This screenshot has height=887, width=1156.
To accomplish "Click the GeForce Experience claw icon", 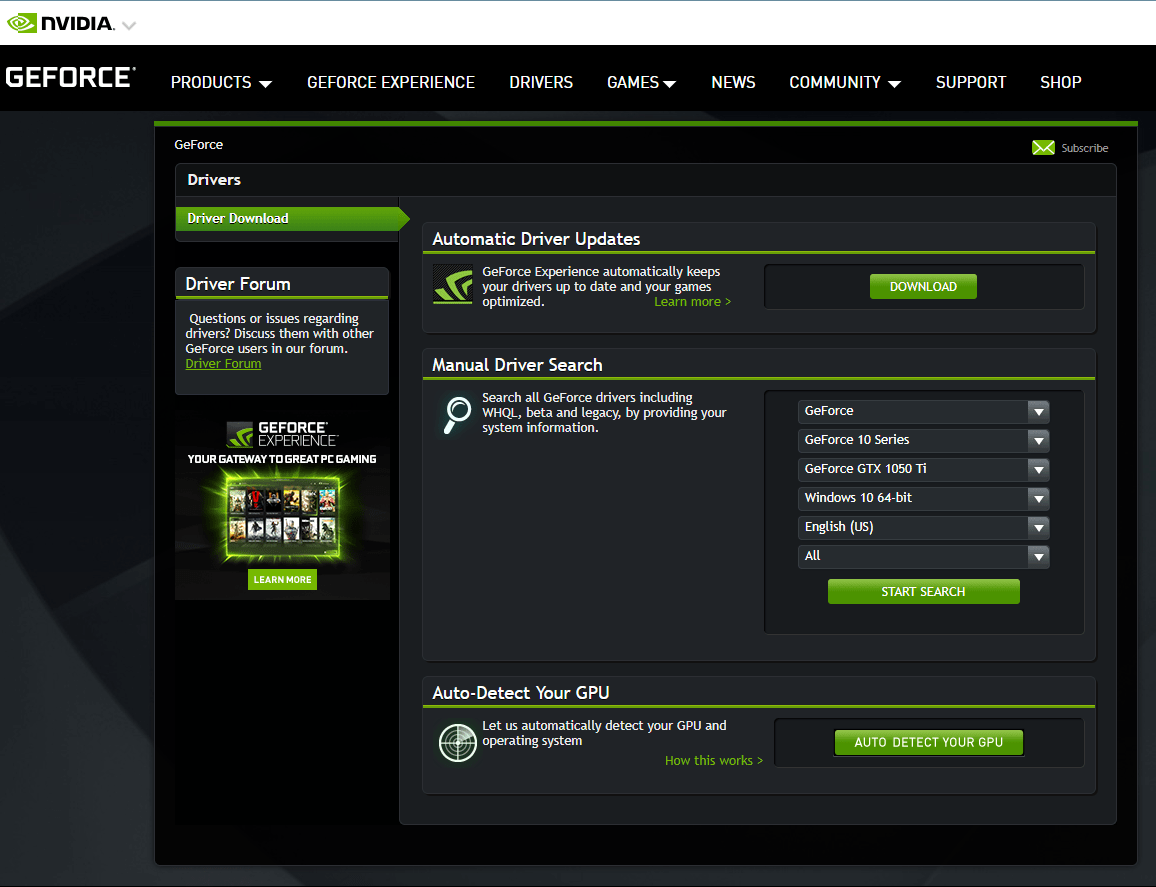I will [453, 284].
